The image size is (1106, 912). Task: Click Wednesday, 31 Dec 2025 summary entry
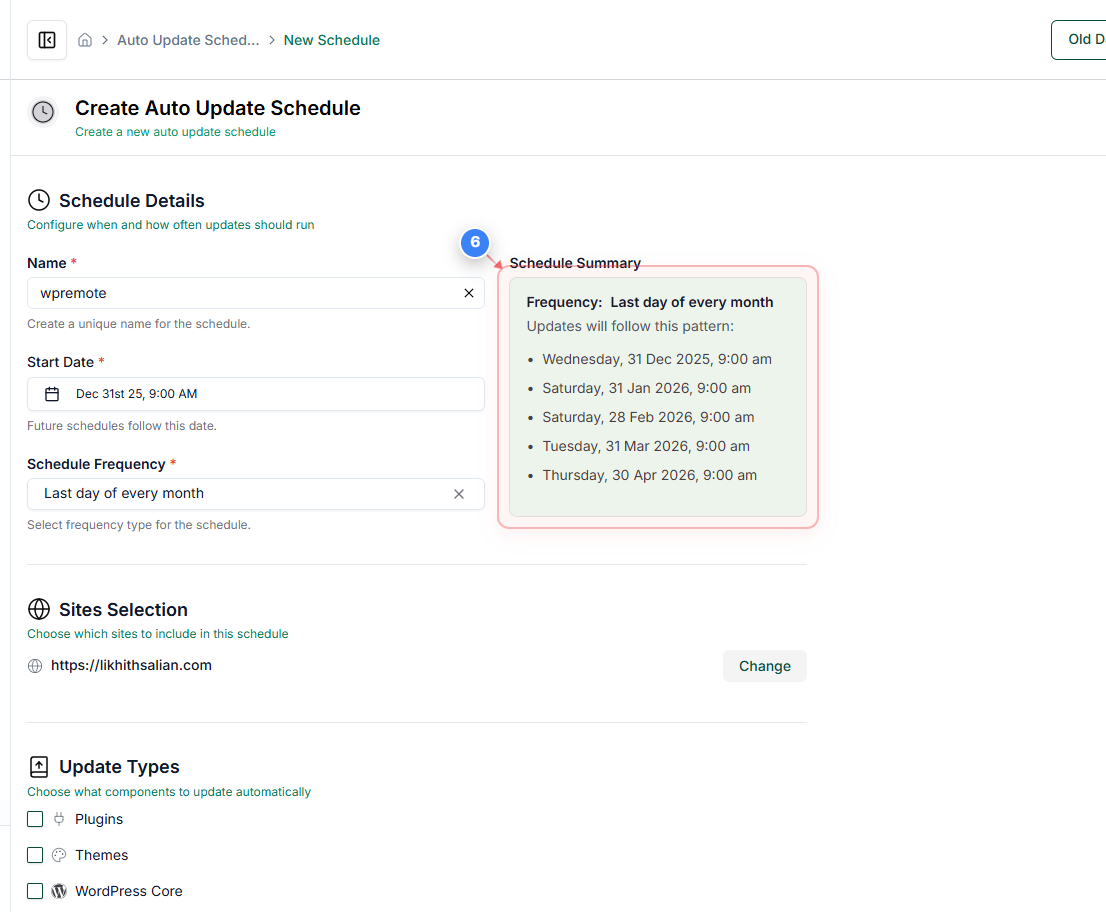pos(657,359)
